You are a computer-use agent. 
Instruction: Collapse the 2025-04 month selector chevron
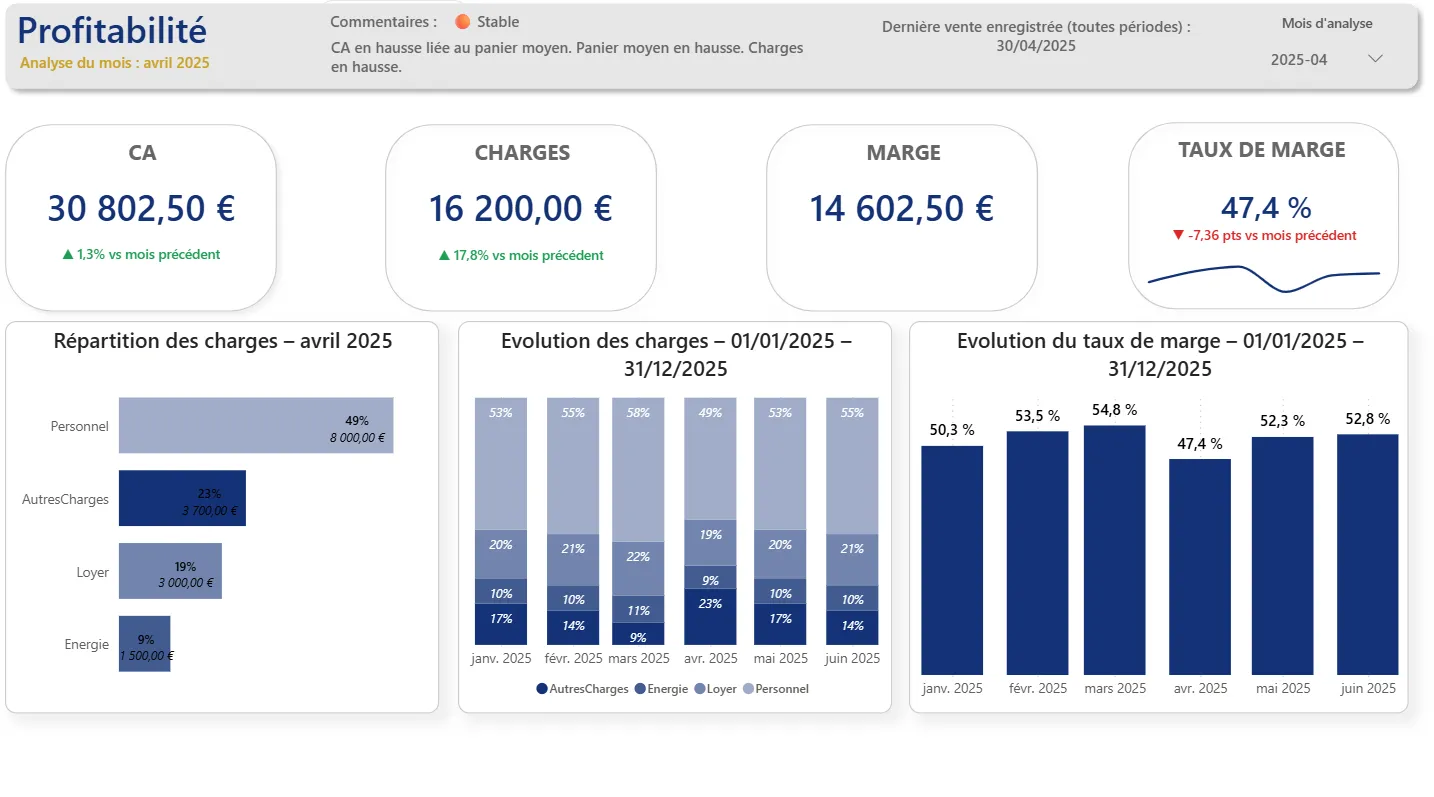[1376, 58]
